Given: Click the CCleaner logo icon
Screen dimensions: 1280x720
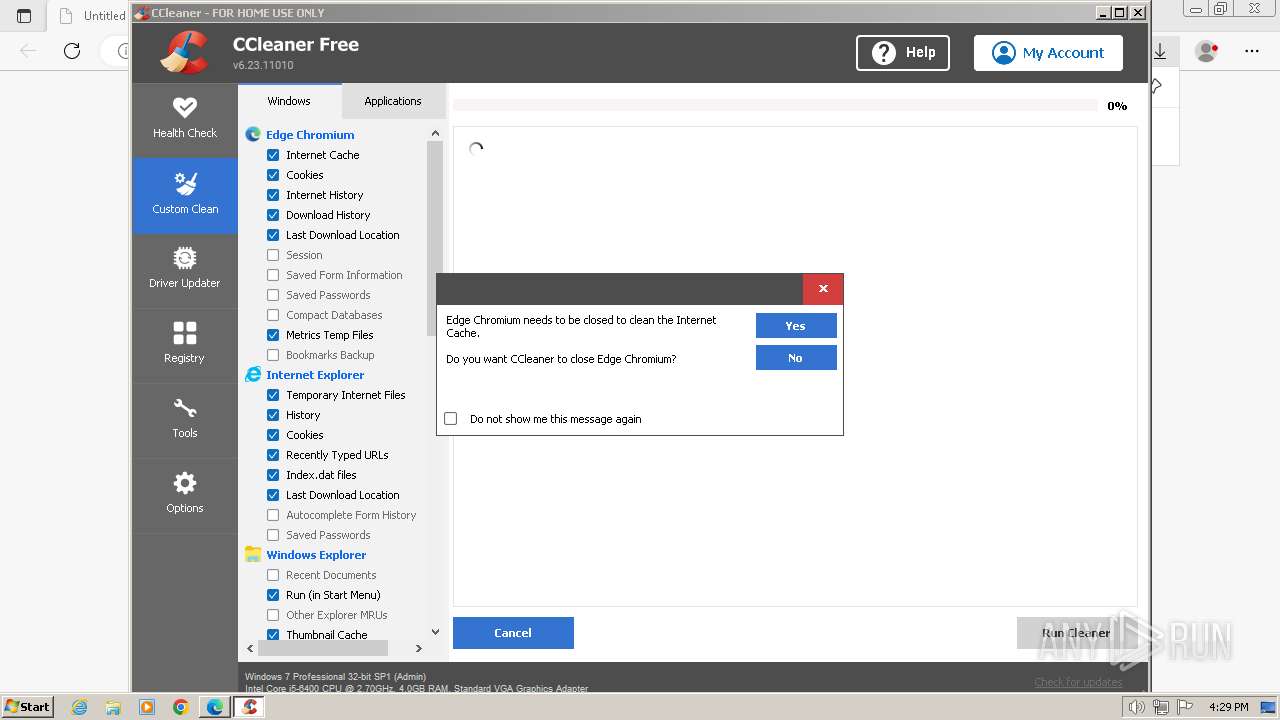Looking at the screenshot, I should point(184,52).
